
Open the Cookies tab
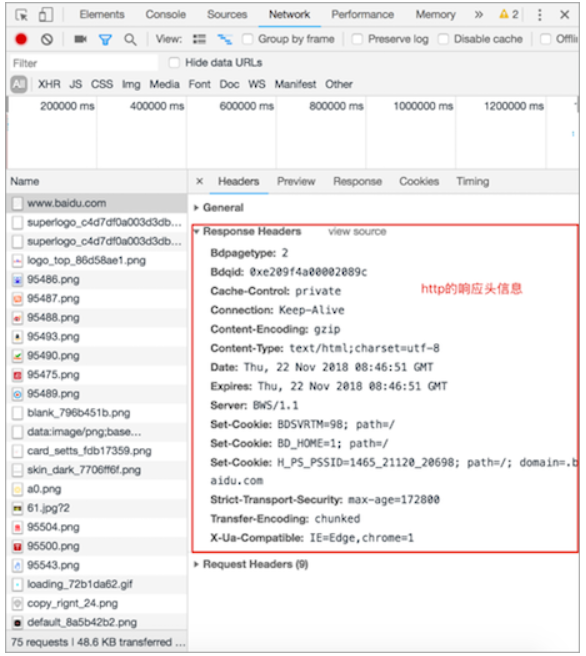tap(419, 182)
